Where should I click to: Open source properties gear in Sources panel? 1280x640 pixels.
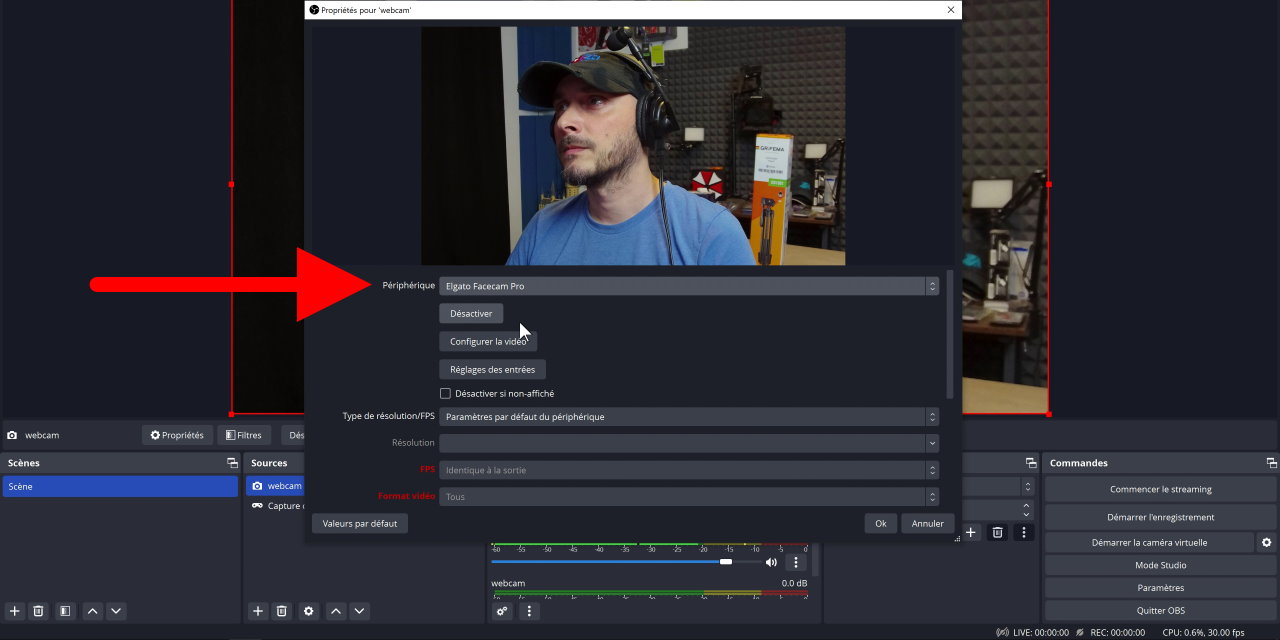[309, 611]
